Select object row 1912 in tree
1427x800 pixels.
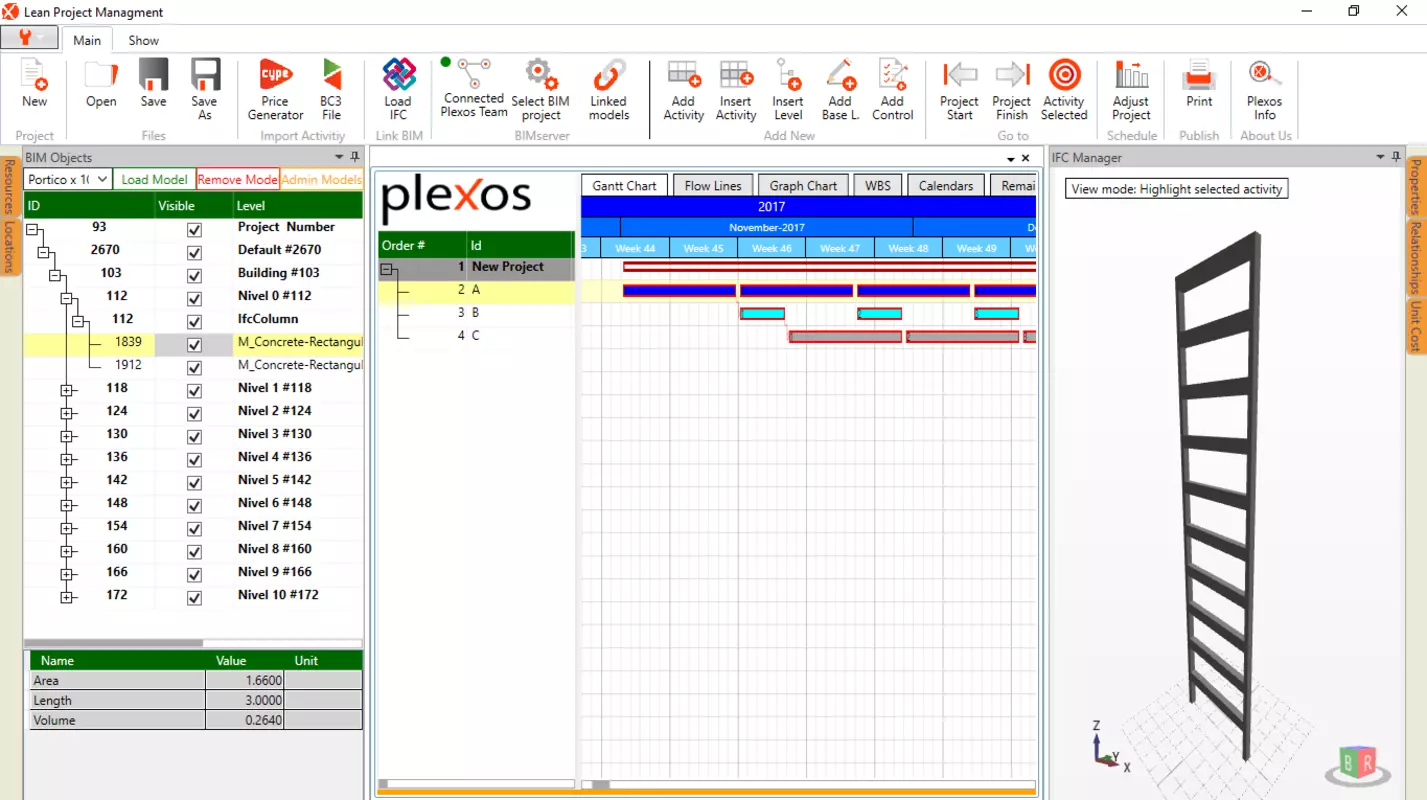(x=193, y=366)
